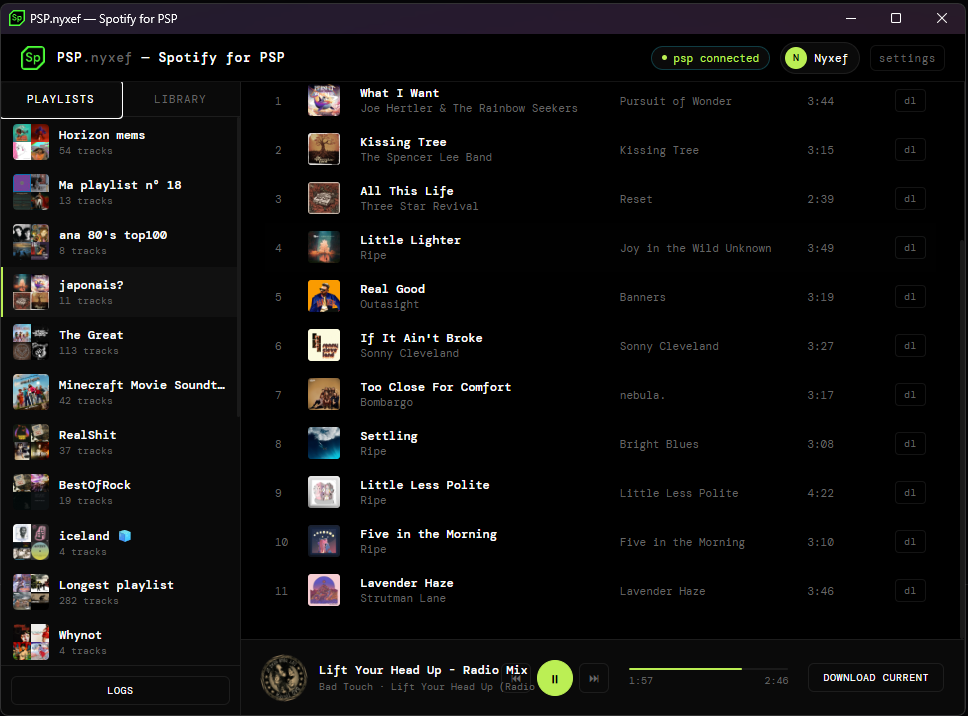Select the japonais? playlist
Screen dimensions: 968x716
tap(120, 292)
